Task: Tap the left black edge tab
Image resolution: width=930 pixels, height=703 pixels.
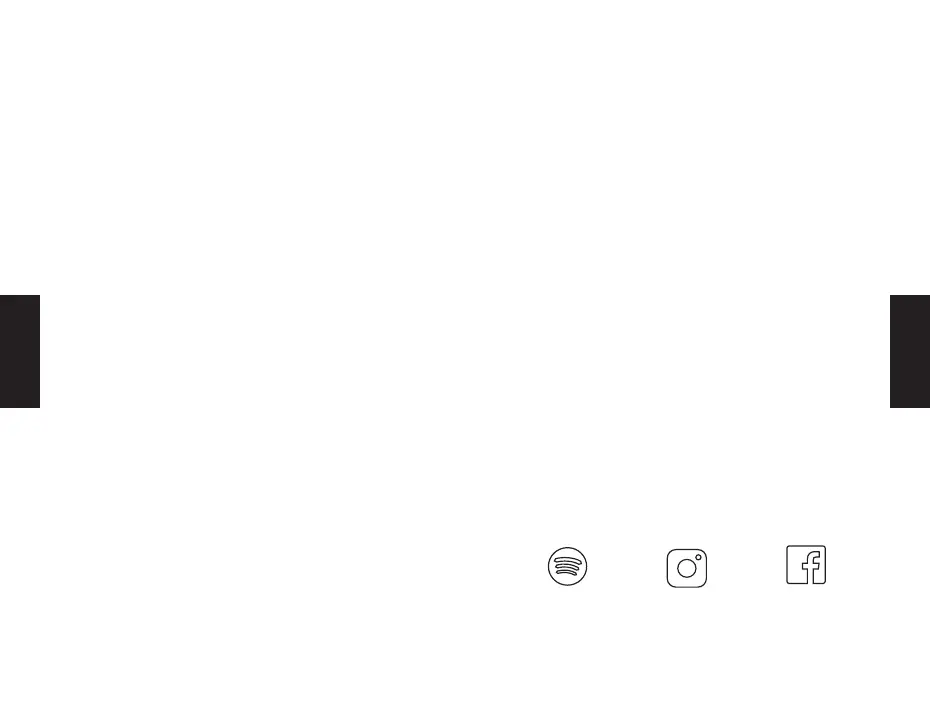Action: point(19,351)
